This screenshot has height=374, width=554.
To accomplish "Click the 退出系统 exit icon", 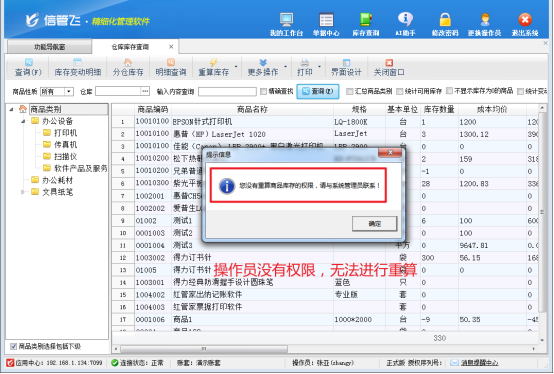I will click(x=525, y=24).
